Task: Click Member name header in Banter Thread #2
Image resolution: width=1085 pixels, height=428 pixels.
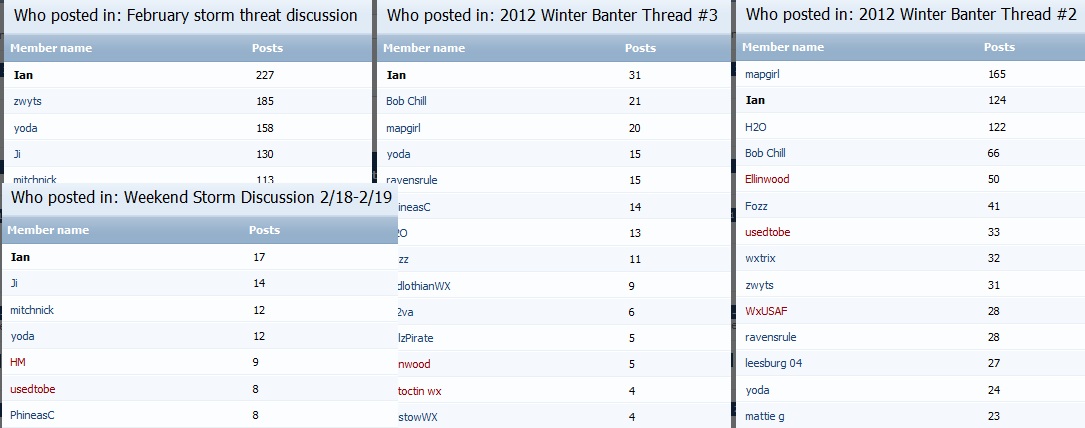Action: [783, 47]
